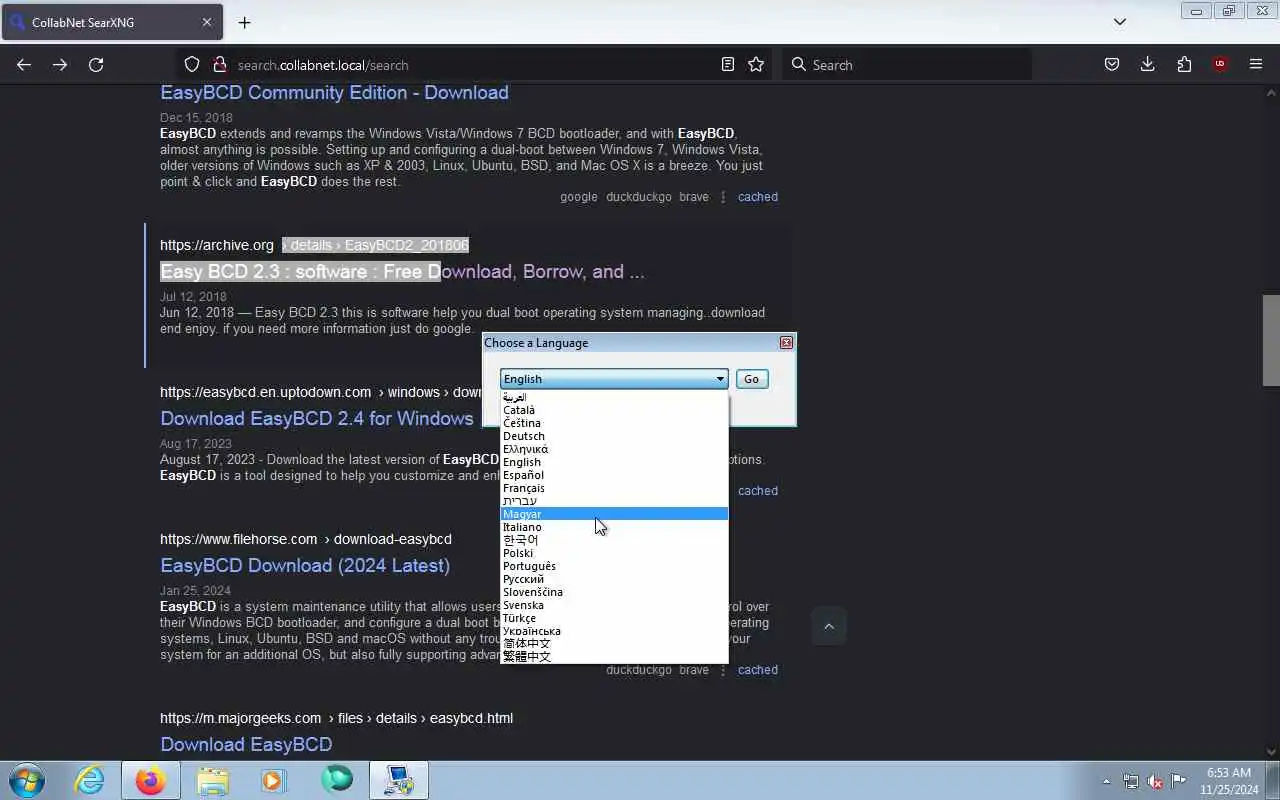Open a new browser tab

pyautogui.click(x=244, y=22)
